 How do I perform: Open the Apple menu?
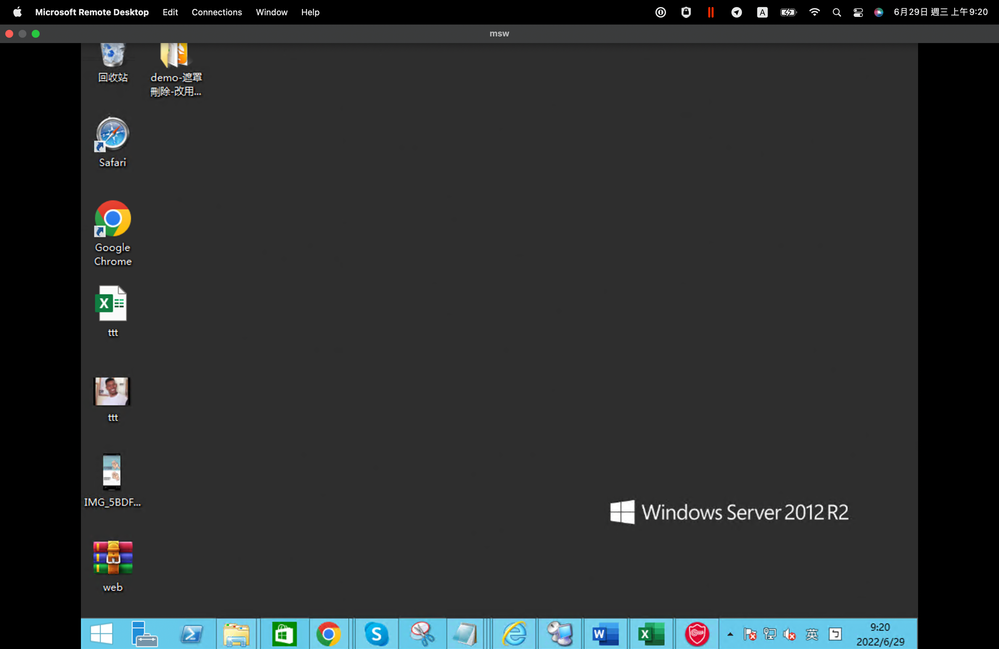(17, 12)
